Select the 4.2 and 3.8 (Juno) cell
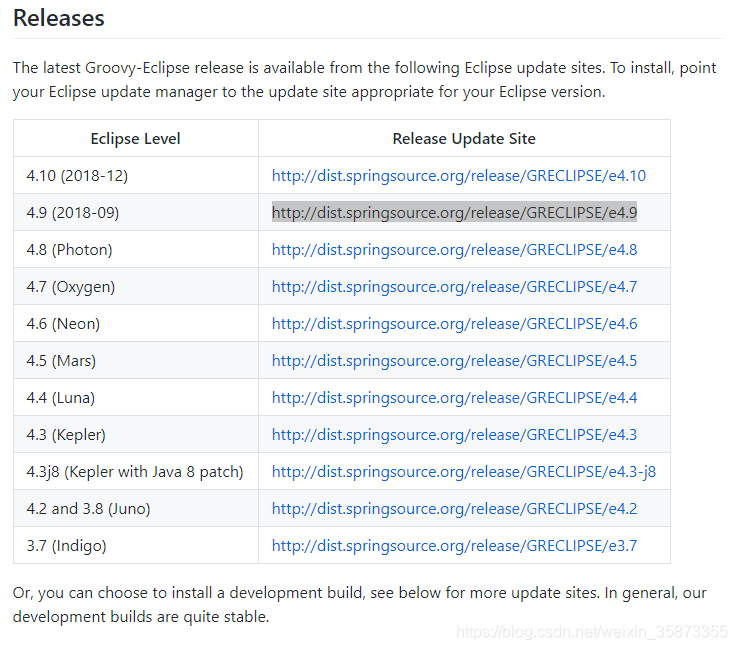Viewport: 737px width, 650px height. (136, 509)
